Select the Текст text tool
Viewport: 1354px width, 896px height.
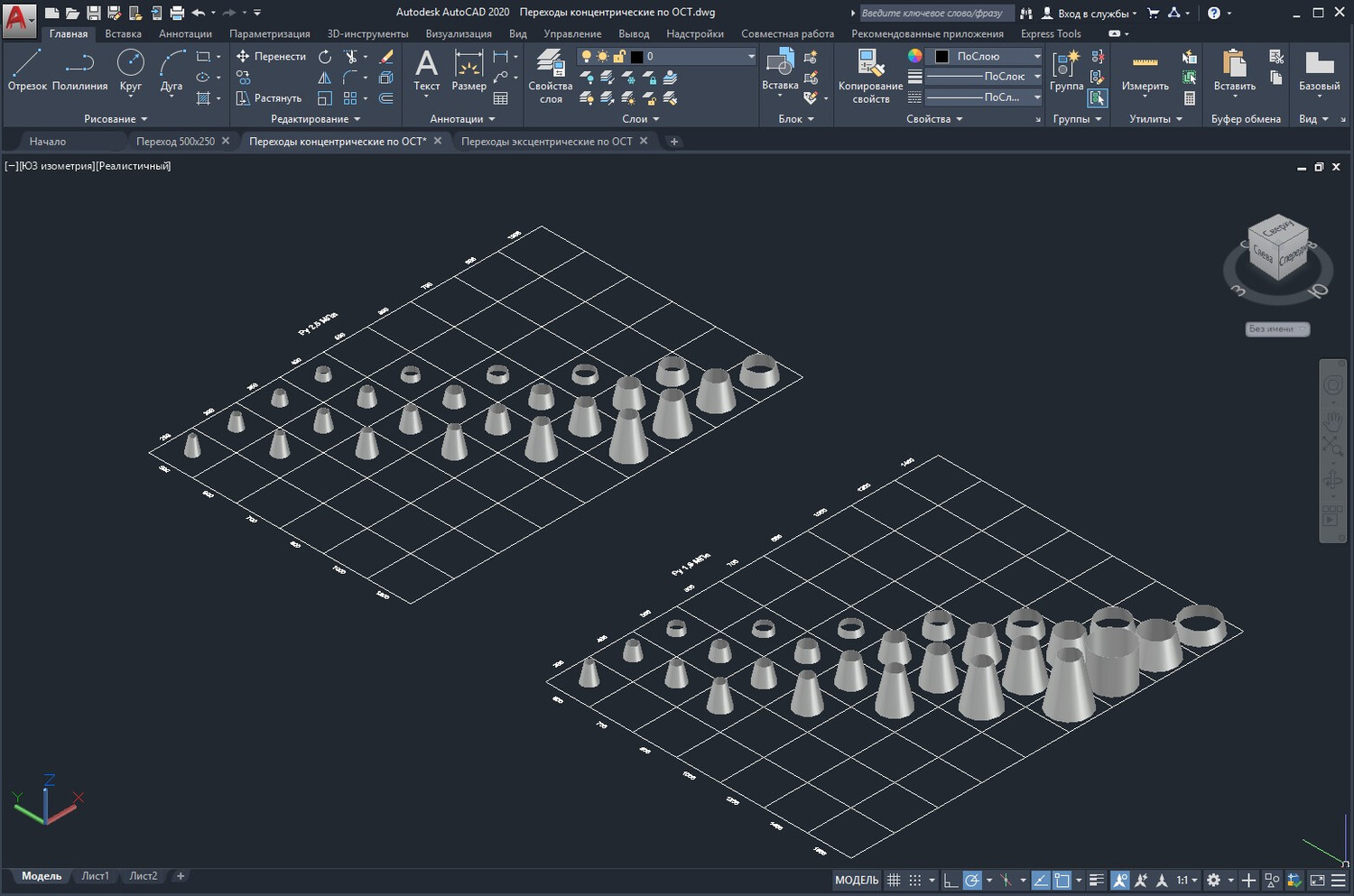(x=426, y=70)
